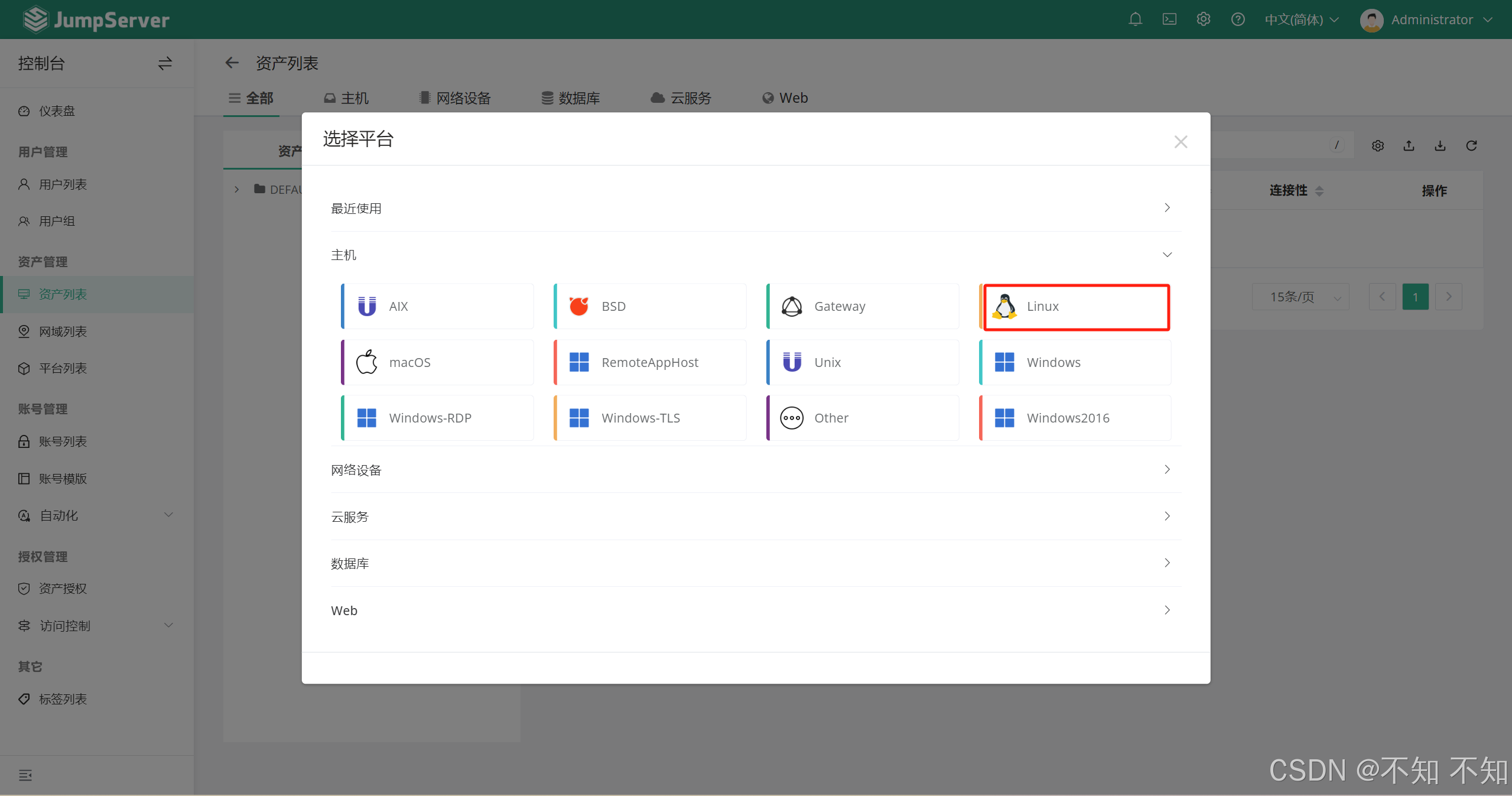Switch to the 数据库 tab
This screenshot has width=1512, height=796.
tap(570, 98)
